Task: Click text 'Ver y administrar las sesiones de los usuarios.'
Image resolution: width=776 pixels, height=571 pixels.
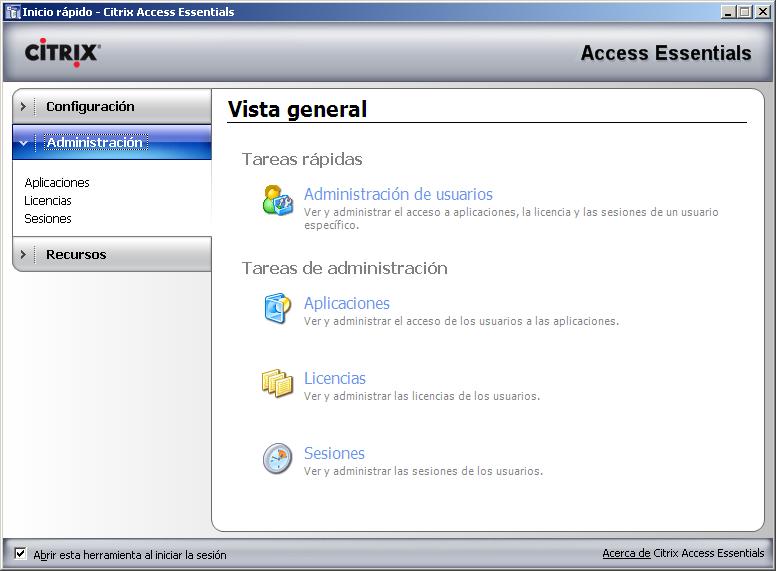Action: [x=423, y=471]
